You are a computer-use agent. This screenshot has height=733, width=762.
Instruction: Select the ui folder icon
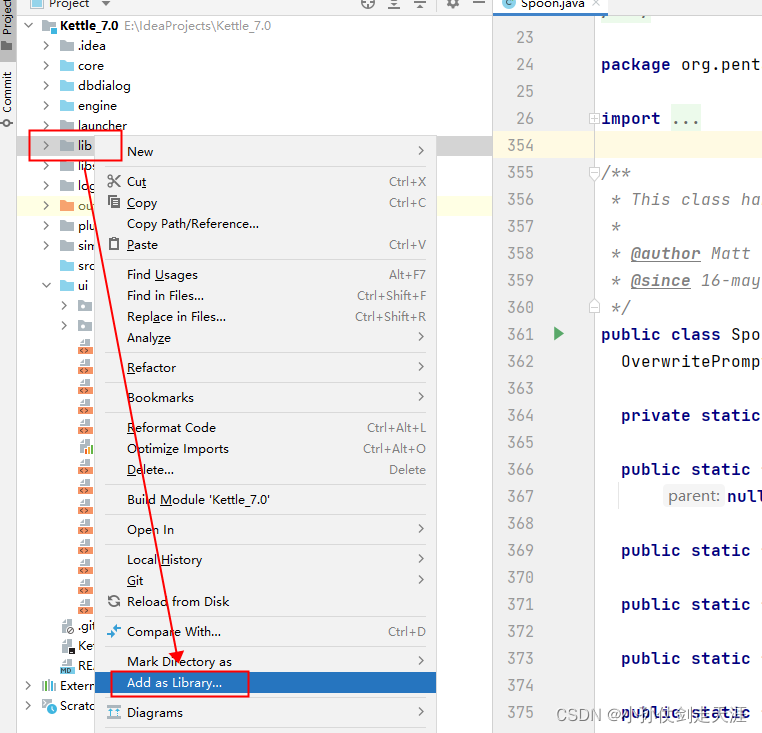(x=67, y=285)
